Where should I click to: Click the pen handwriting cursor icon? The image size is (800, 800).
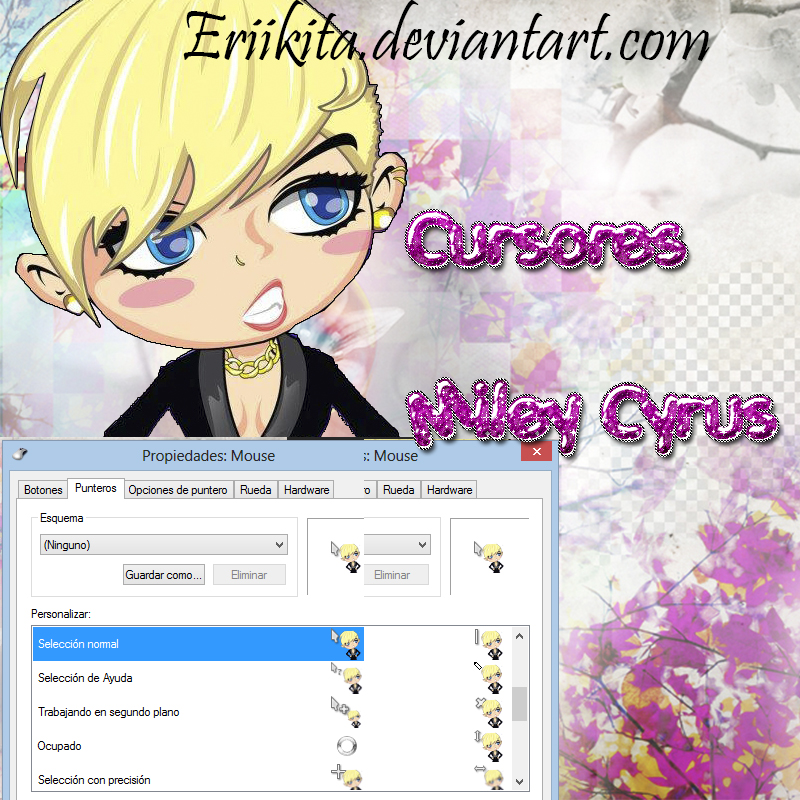489,678
